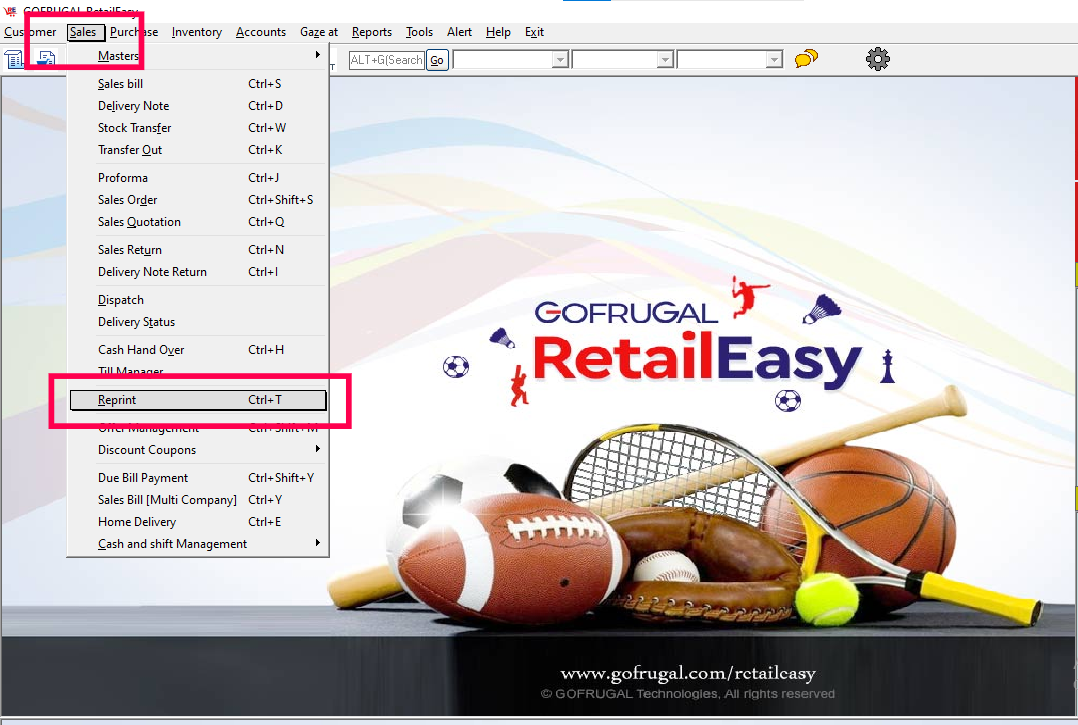Click the Go button
The height and width of the screenshot is (725, 1078).
coord(437,60)
